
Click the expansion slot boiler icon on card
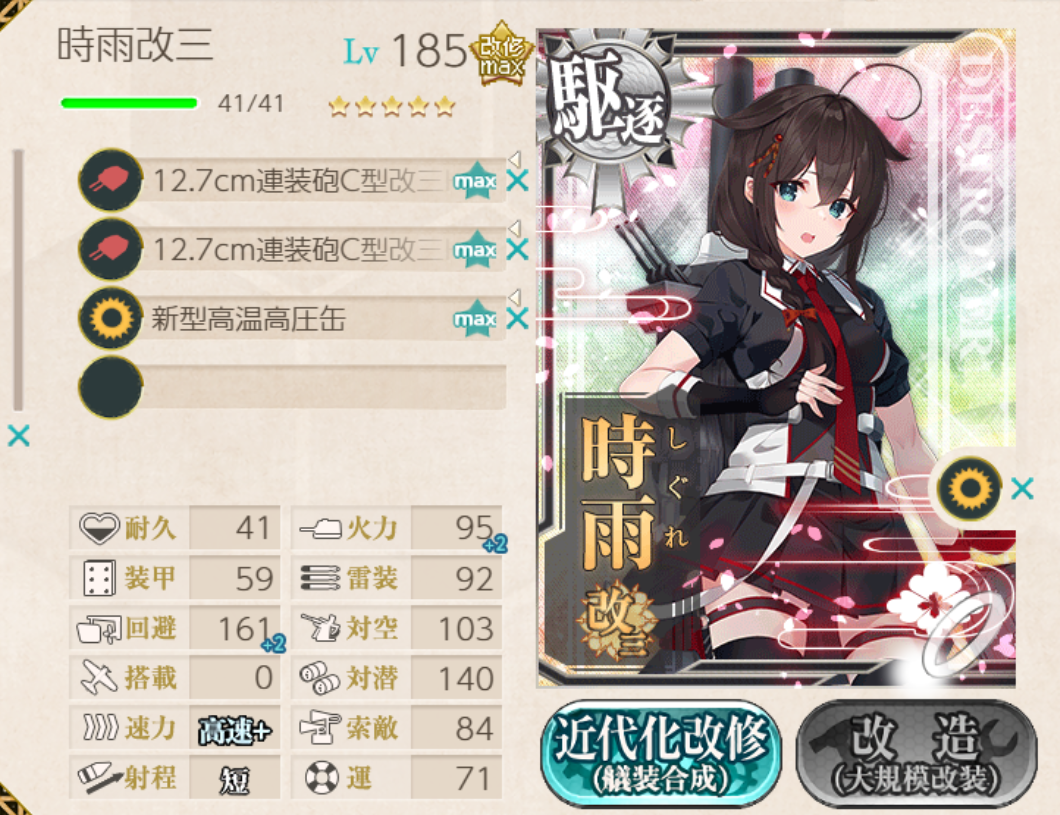pos(969,489)
